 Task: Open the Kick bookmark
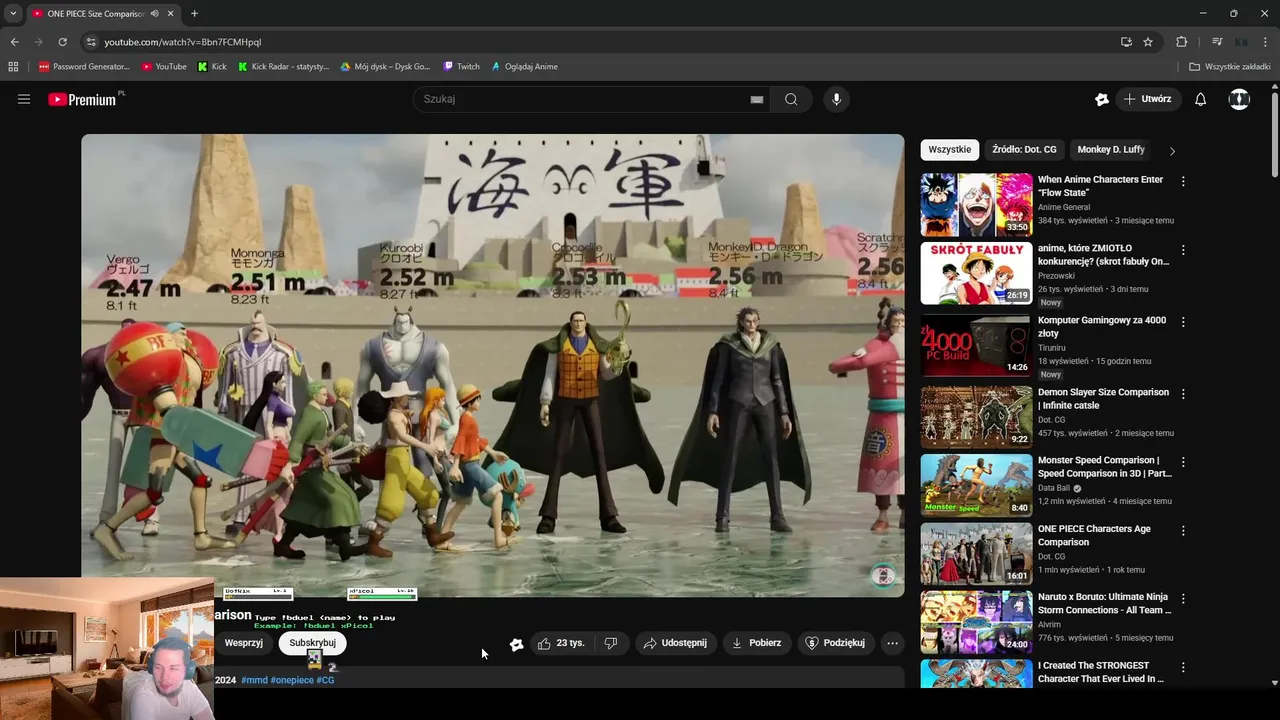click(x=212, y=67)
